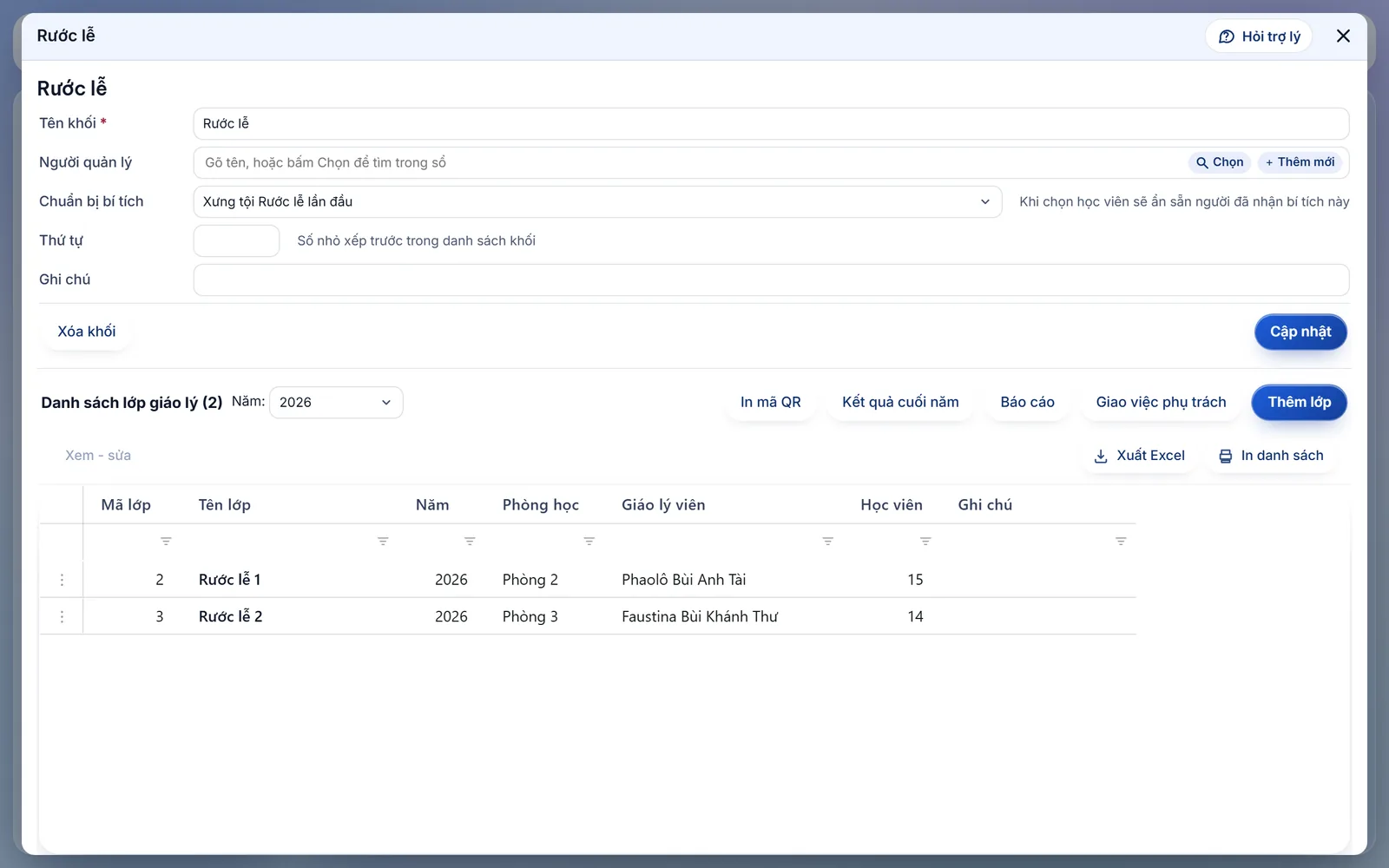Open the Năm 2026 year dropdown
1389x868 pixels.
coord(336,403)
